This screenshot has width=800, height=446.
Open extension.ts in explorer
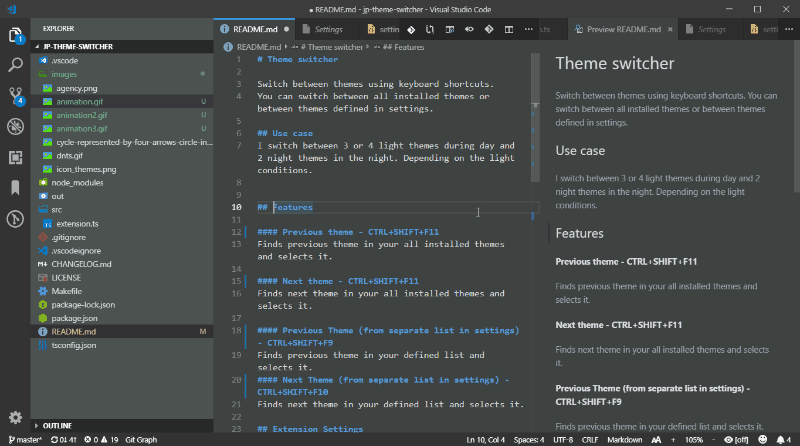click(122, 224)
